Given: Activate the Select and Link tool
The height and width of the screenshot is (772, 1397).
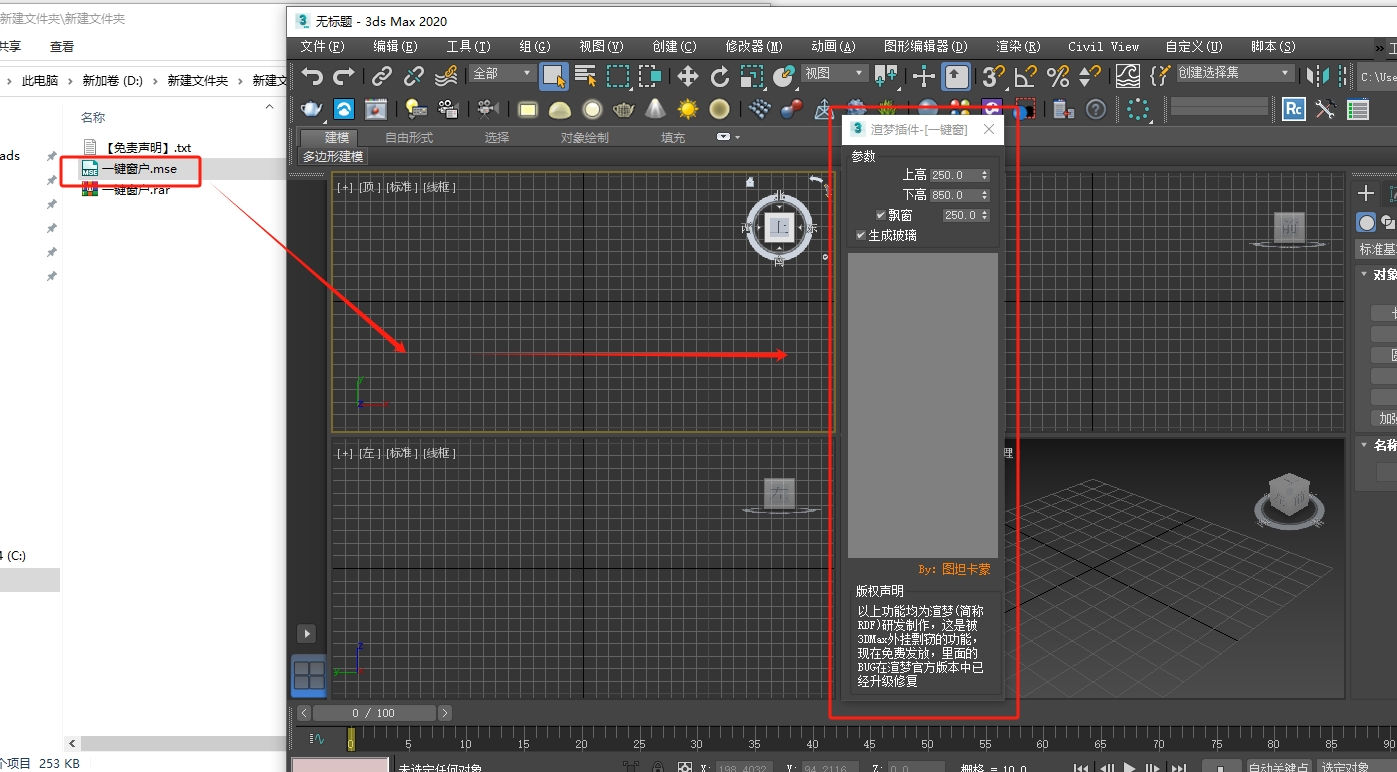Looking at the screenshot, I should (x=382, y=76).
